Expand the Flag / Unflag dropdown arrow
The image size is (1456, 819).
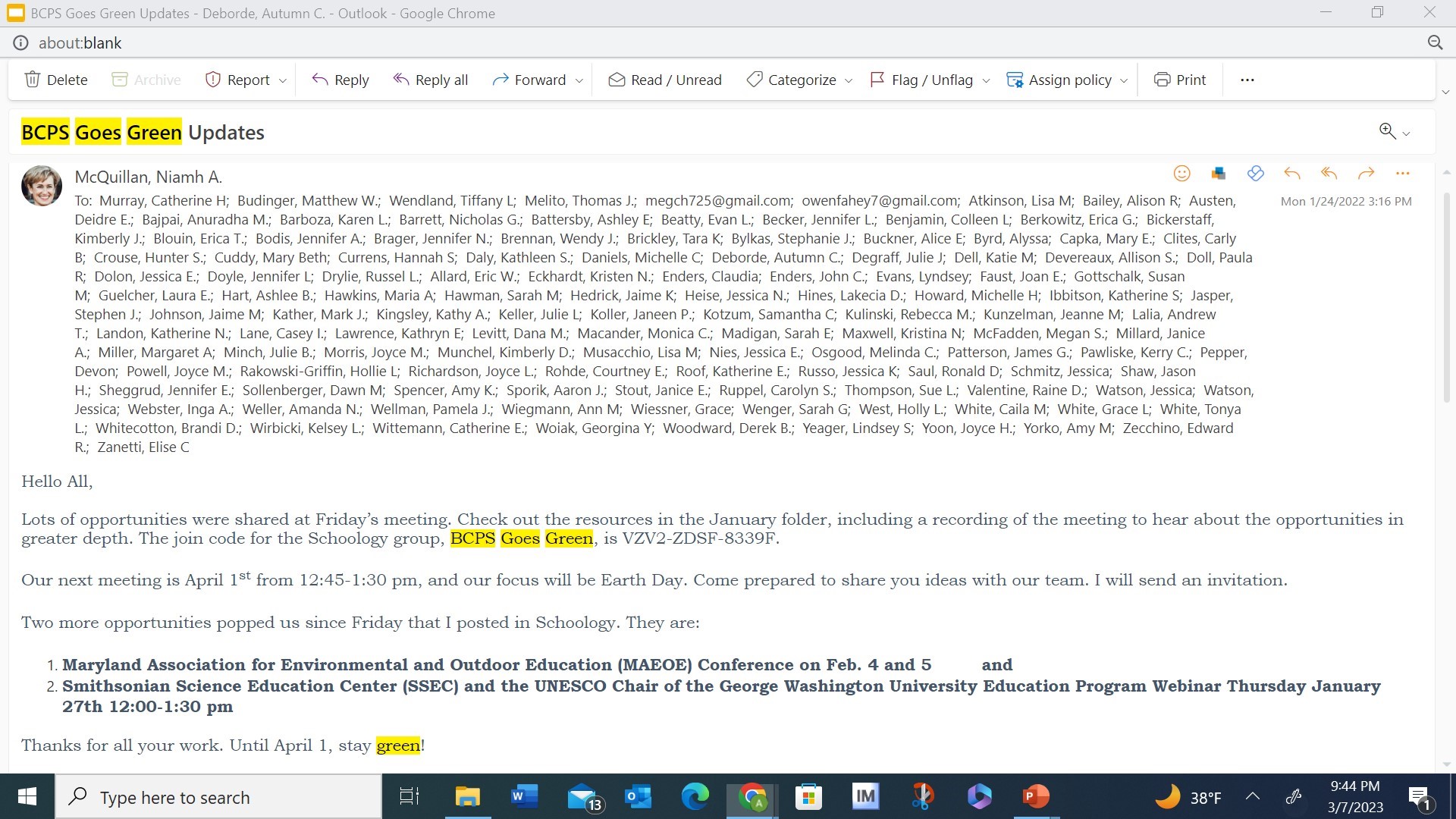click(x=986, y=80)
